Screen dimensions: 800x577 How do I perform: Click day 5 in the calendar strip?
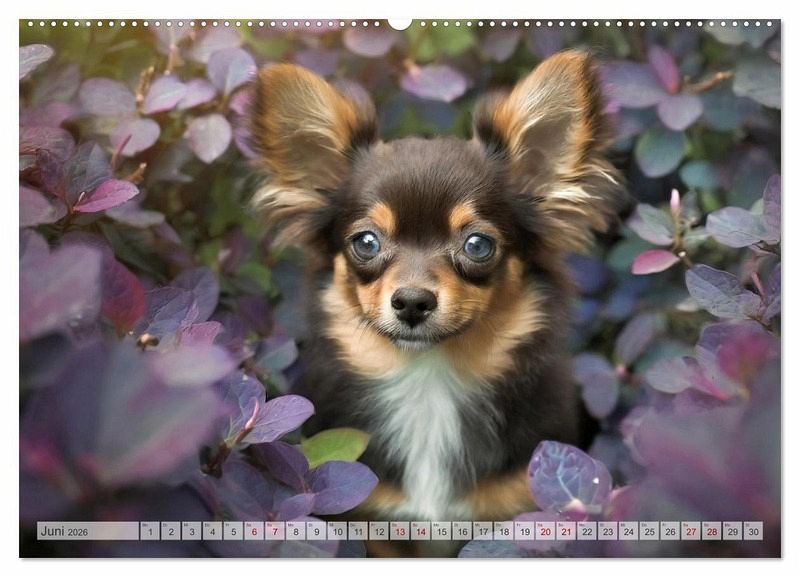point(233,531)
